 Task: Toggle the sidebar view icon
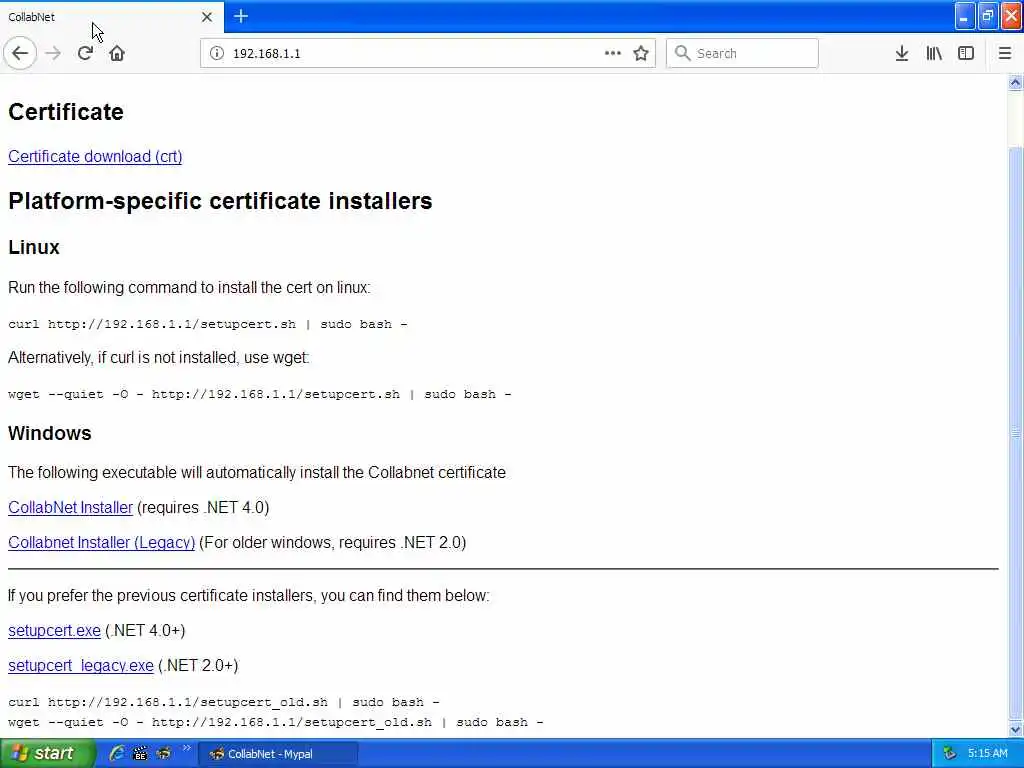pos(966,53)
